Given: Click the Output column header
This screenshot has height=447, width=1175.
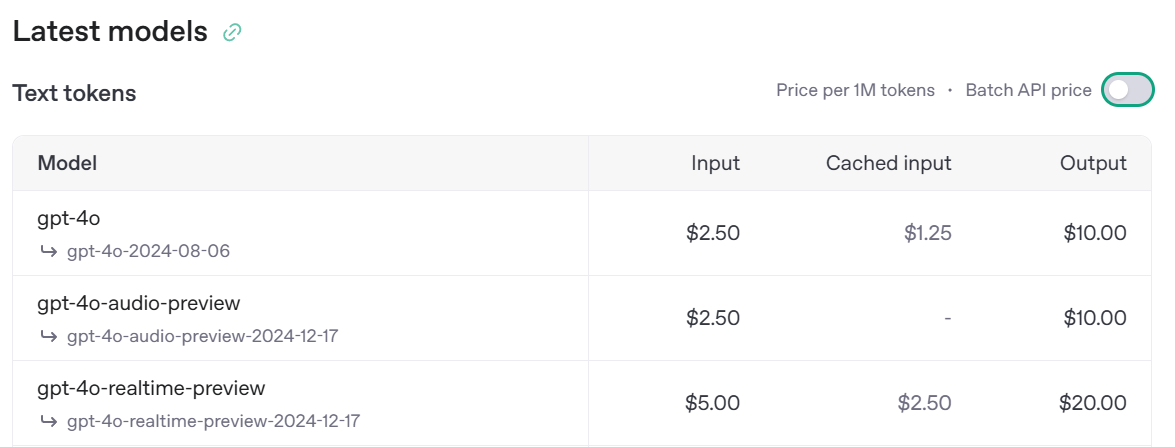Looking at the screenshot, I should click(x=1093, y=163).
